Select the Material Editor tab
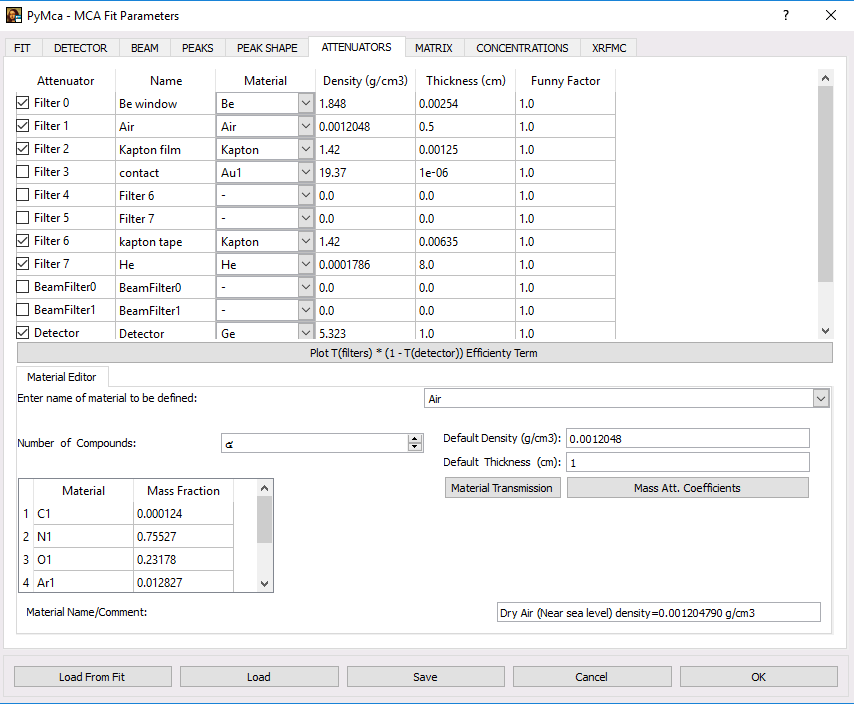Screen dimensions: 854x704 click(62, 377)
